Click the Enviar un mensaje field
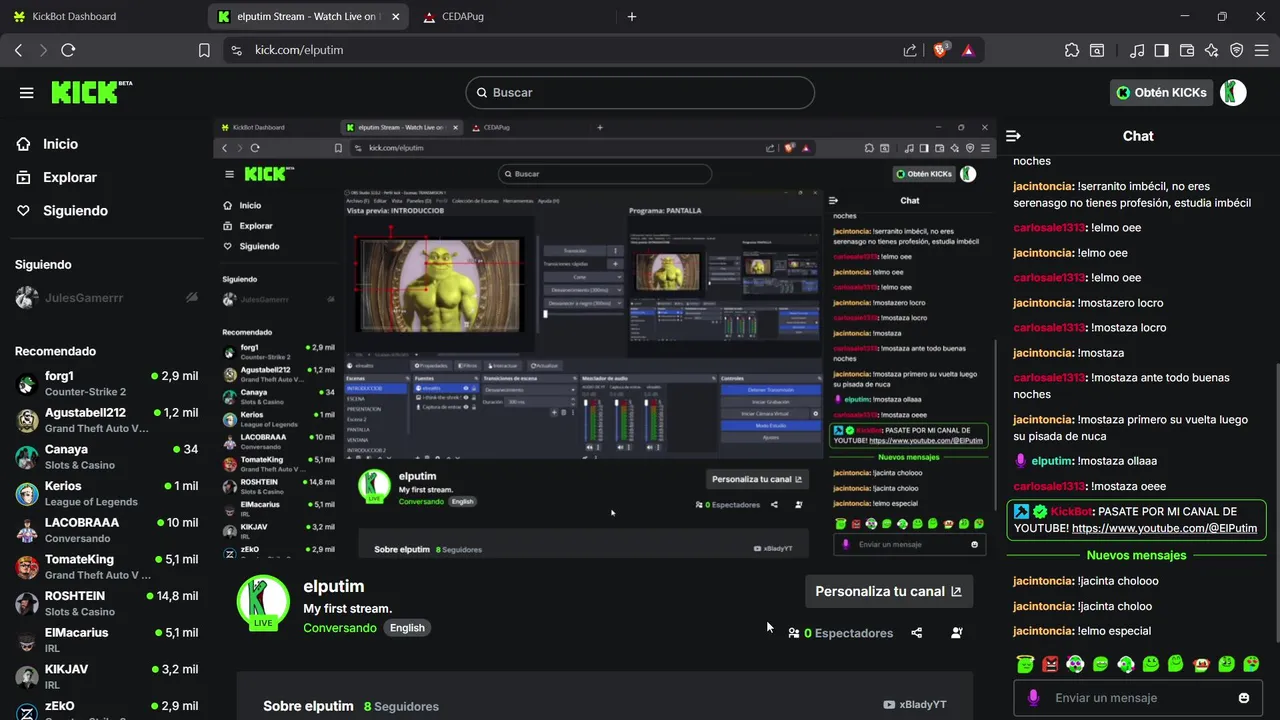The height and width of the screenshot is (720, 1280). click(1140, 698)
